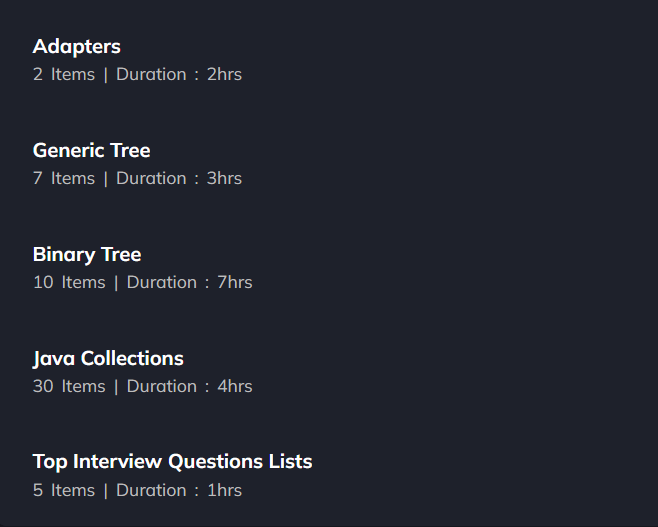Click the Binary Tree 10 Items count
The height and width of the screenshot is (527, 658).
point(69,282)
